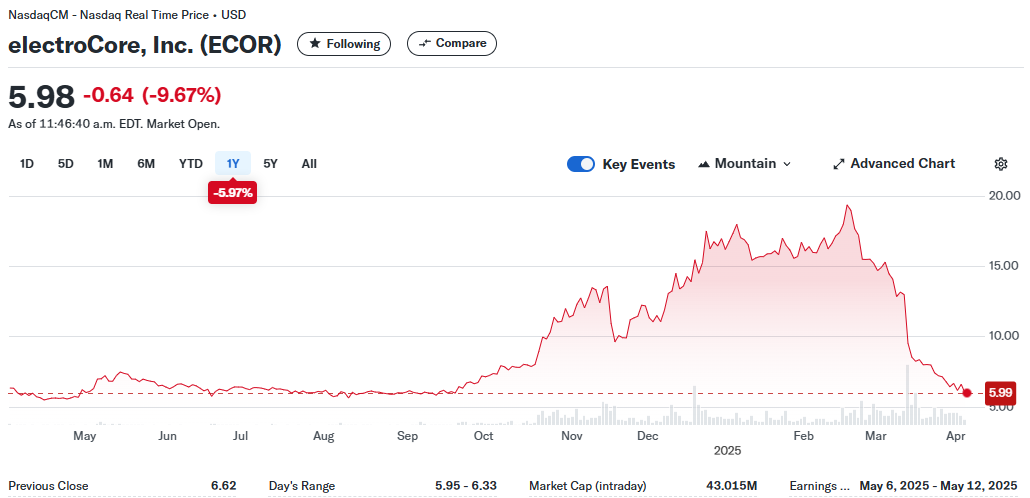Click the 15.00 y-axis label
The height and width of the screenshot is (498, 1030).
pyautogui.click(x=1002, y=265)
